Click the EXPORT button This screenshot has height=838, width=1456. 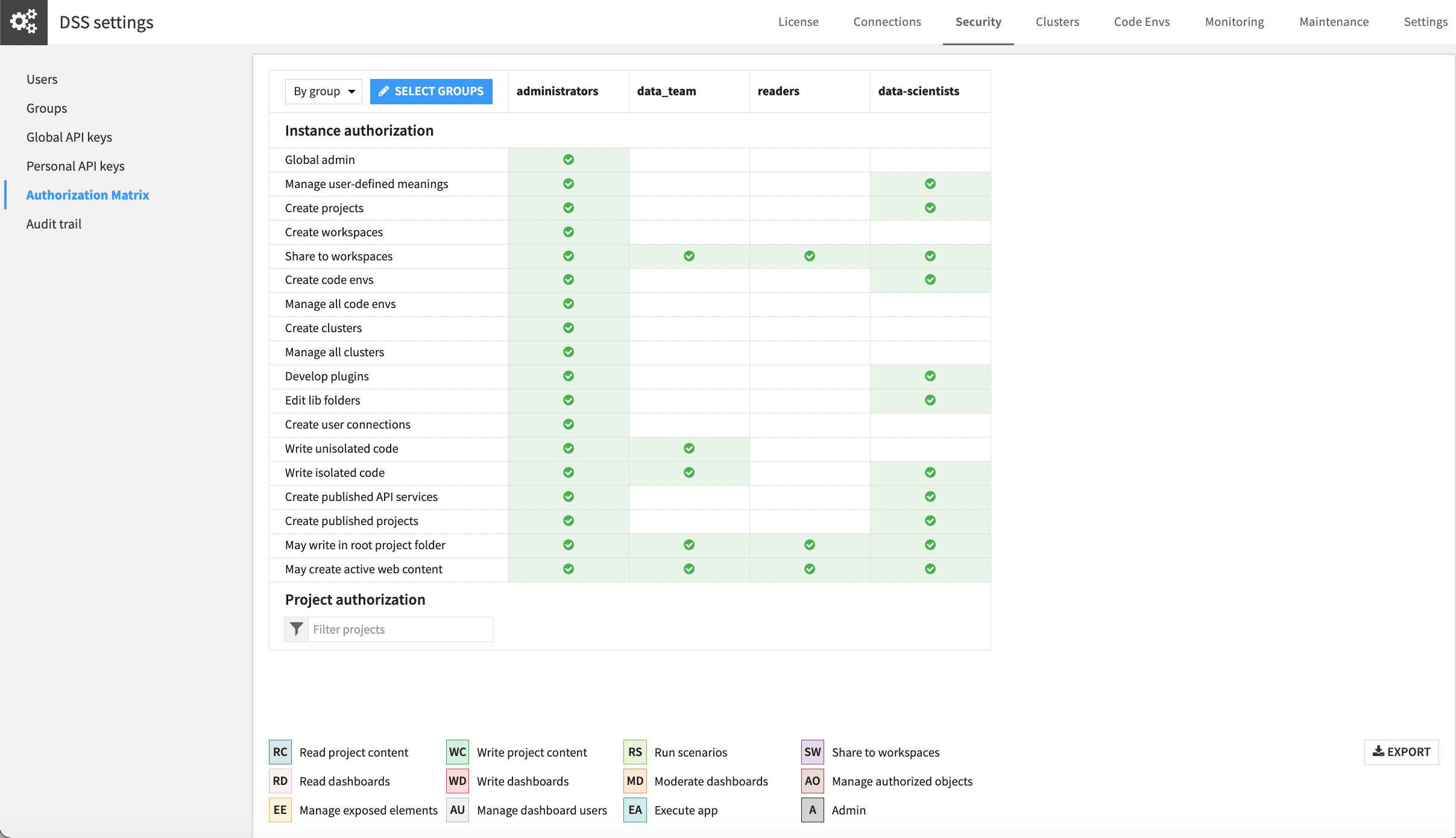[1401, 752]
